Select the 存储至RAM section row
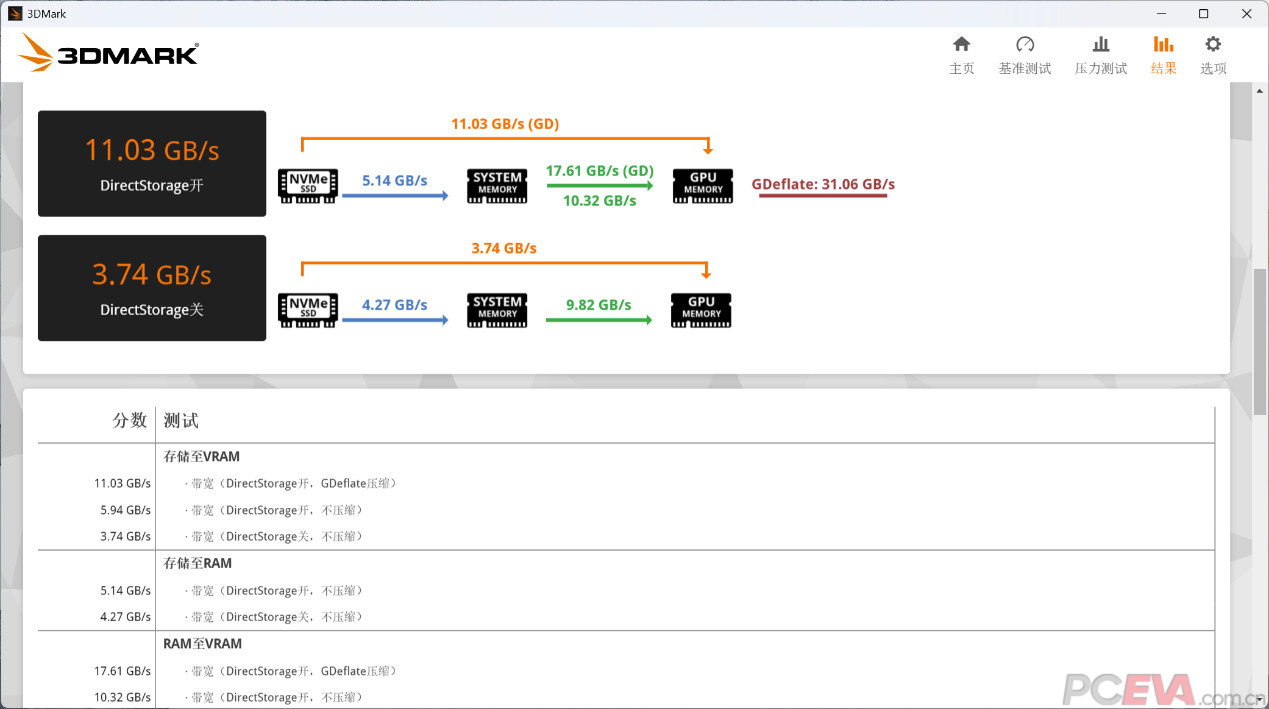 click(x=198, y=564)
